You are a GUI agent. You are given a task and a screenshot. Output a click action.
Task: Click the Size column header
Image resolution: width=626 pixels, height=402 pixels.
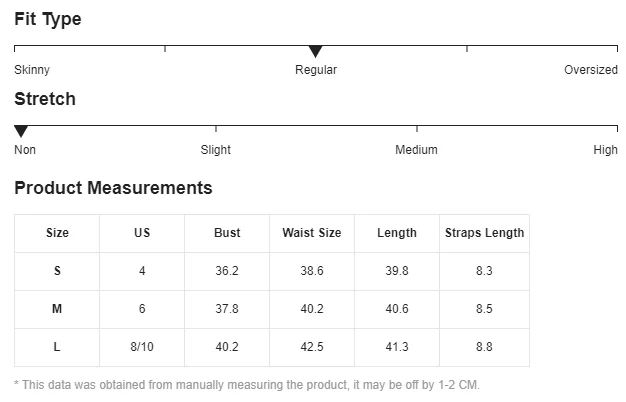point(57,233)
